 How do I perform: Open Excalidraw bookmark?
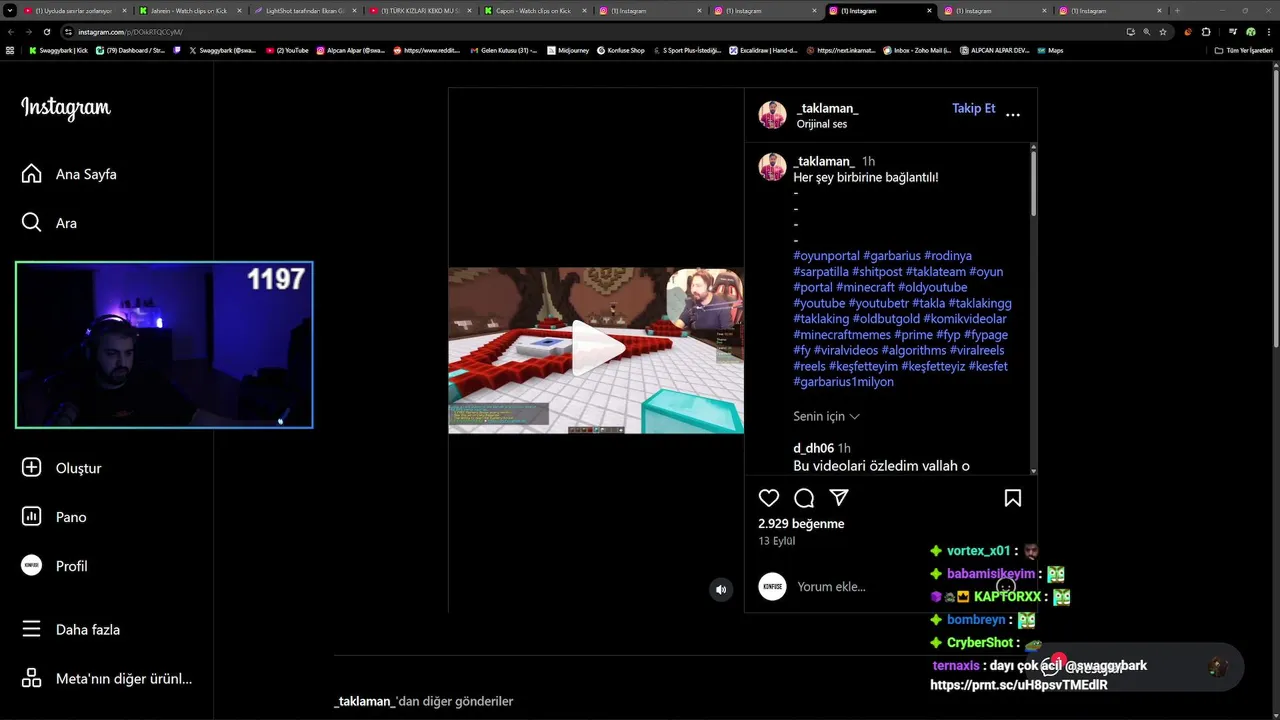coord(763,50)
